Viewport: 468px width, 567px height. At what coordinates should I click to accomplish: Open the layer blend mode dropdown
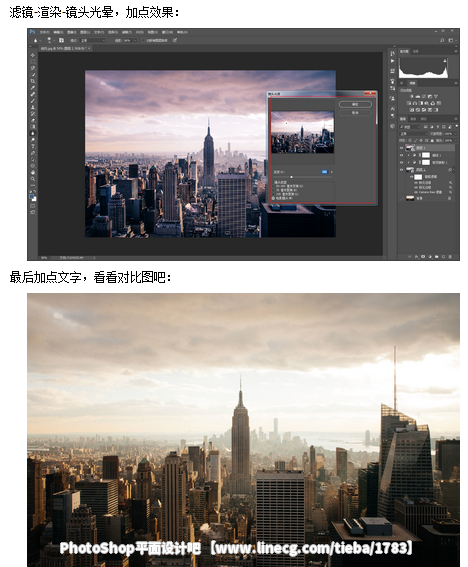[x=413, y=134]
